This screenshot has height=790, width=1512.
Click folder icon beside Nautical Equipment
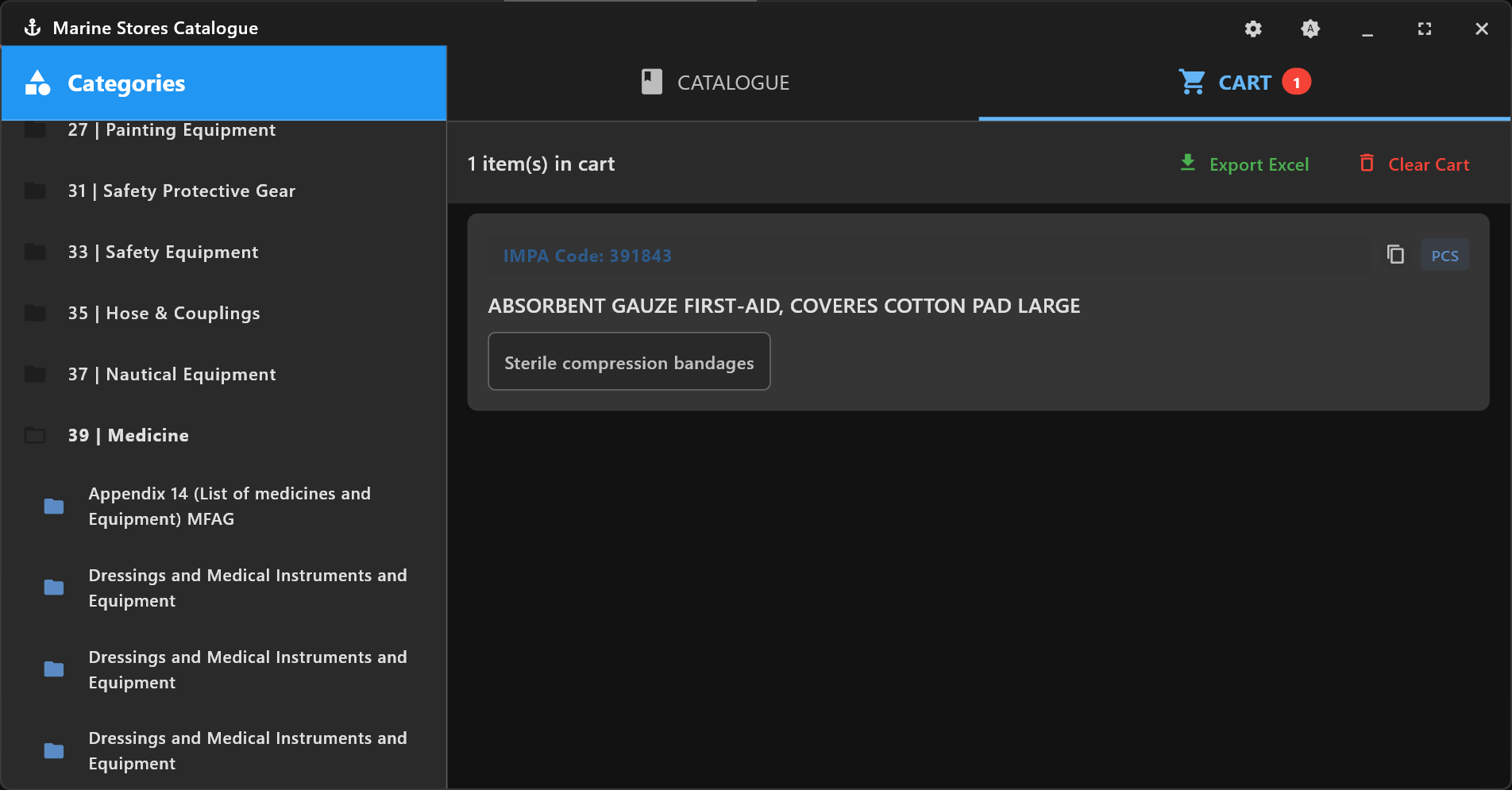pos(35,375)
